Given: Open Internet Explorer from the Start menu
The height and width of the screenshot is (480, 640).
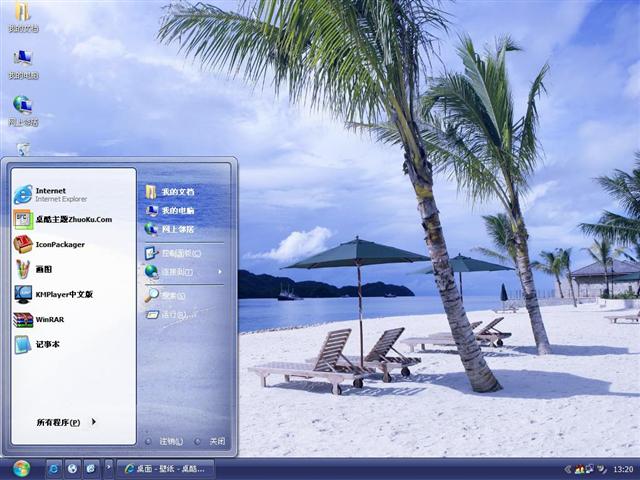Looking at the screenshot, I should click(60, 194).
